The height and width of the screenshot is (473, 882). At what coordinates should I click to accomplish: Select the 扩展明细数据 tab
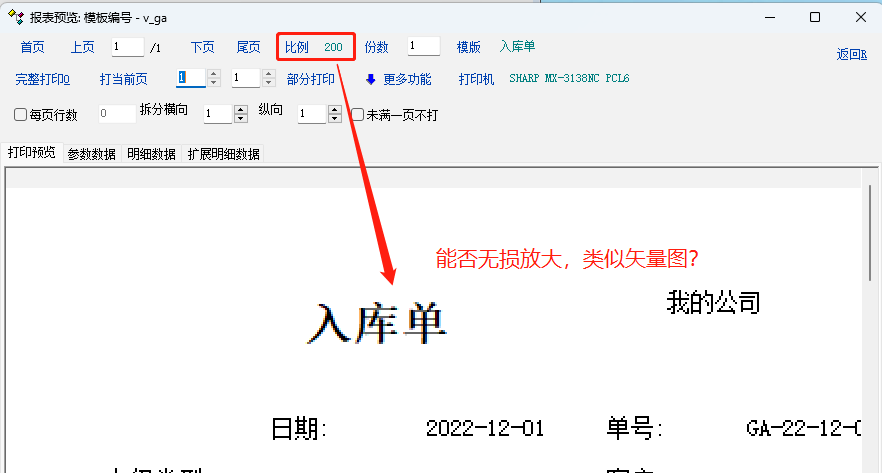tap(223, 154)
